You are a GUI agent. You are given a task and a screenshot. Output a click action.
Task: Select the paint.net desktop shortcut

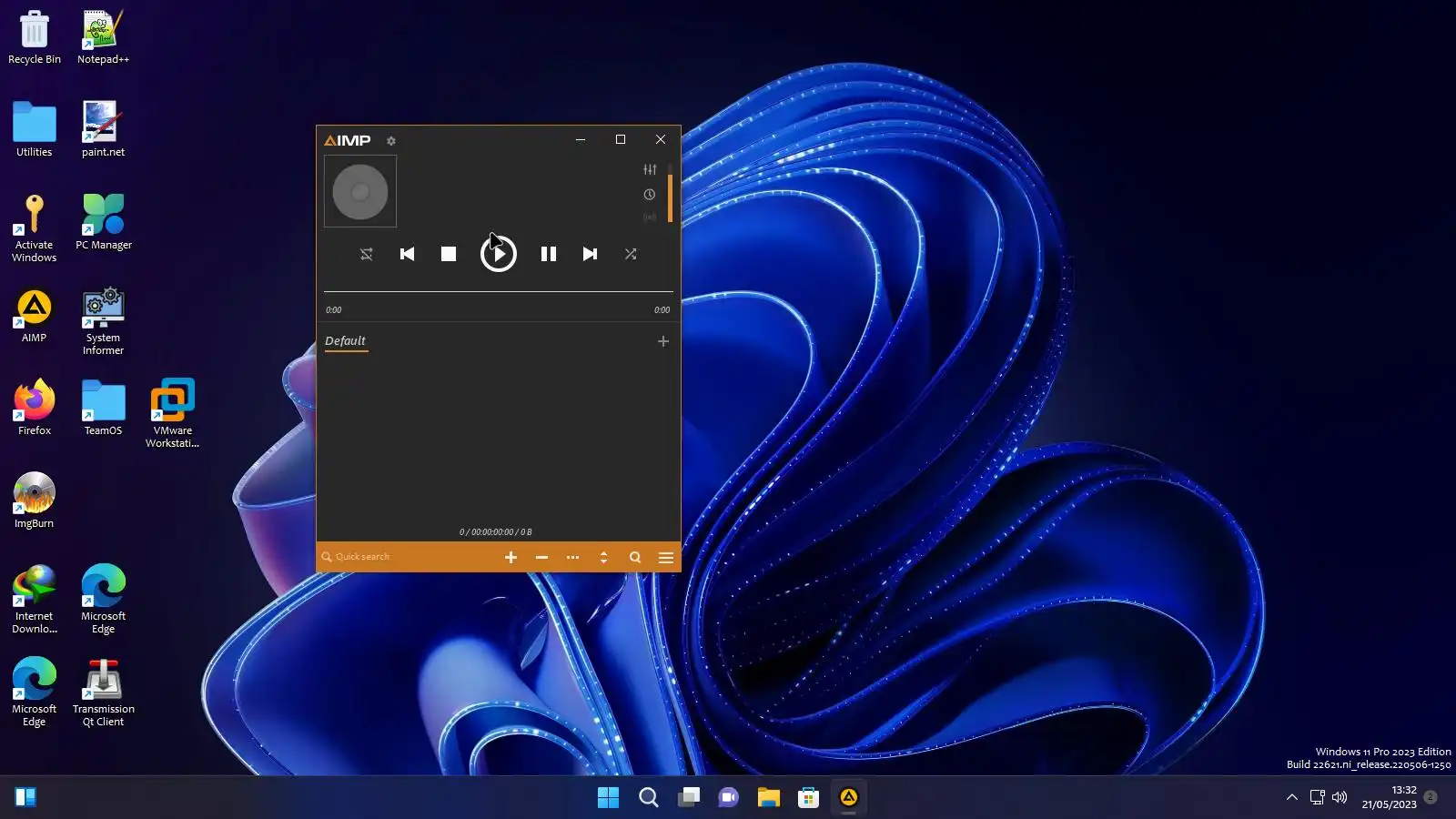click(103, 130)
